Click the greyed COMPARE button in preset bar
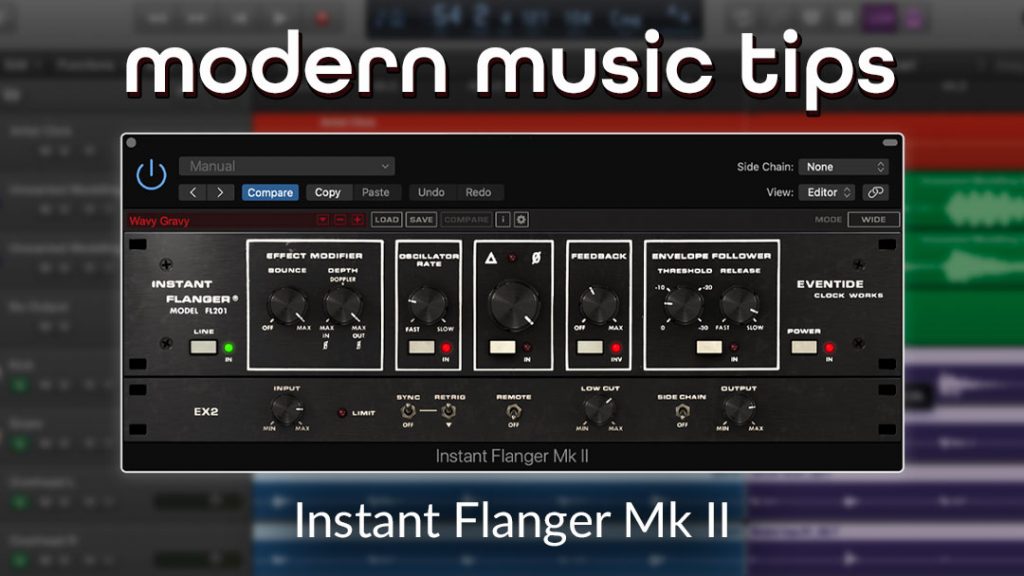 click(x=466, y=220)
